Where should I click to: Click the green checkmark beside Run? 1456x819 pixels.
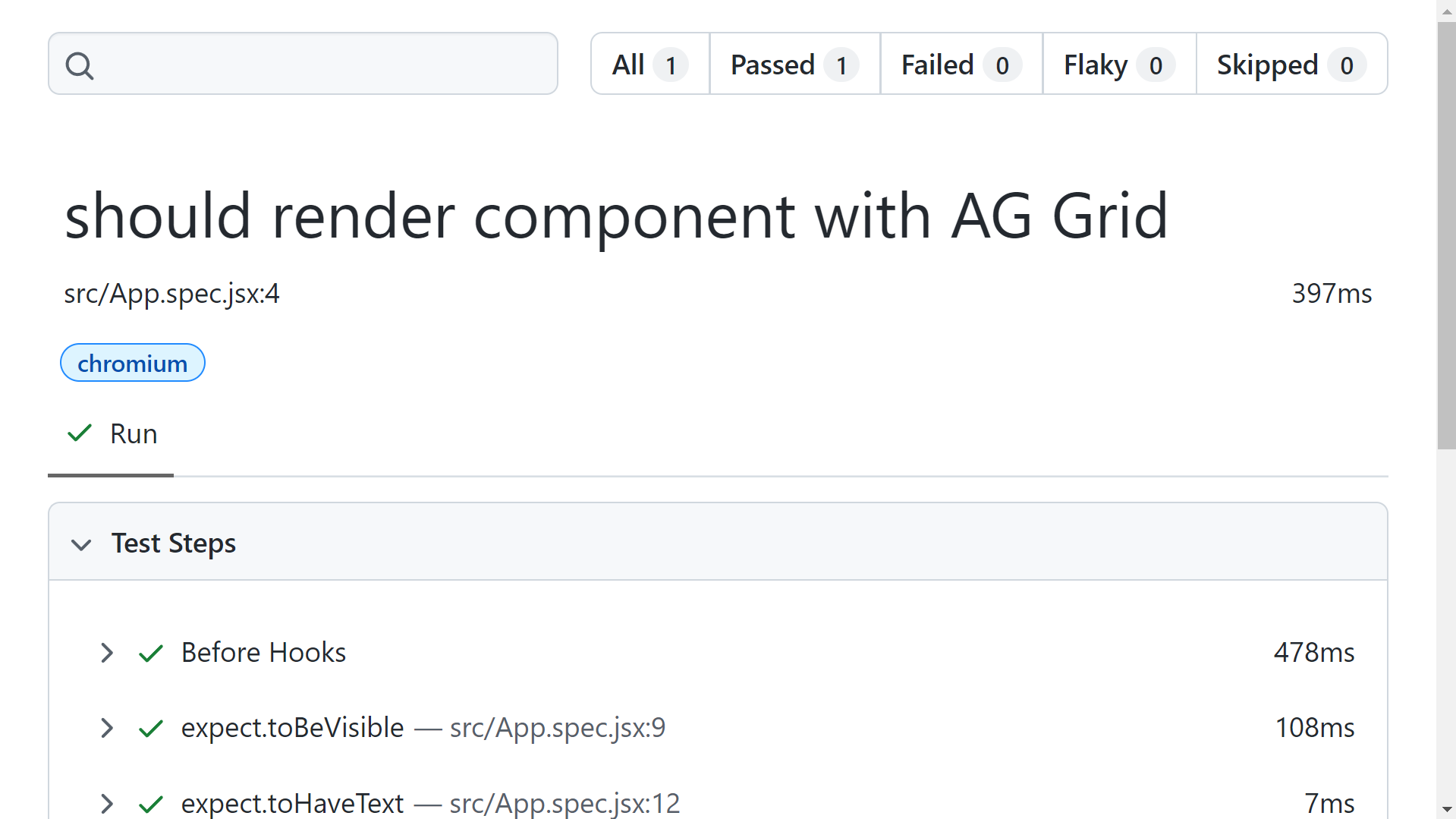[x=79, y=433]
